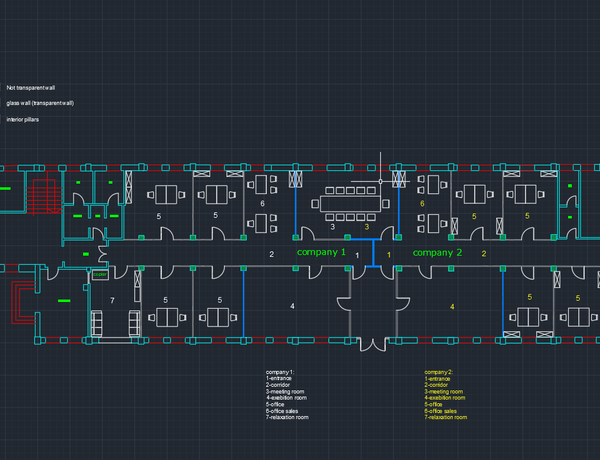Click the green "company 2" label

click(x=438, y=253)
